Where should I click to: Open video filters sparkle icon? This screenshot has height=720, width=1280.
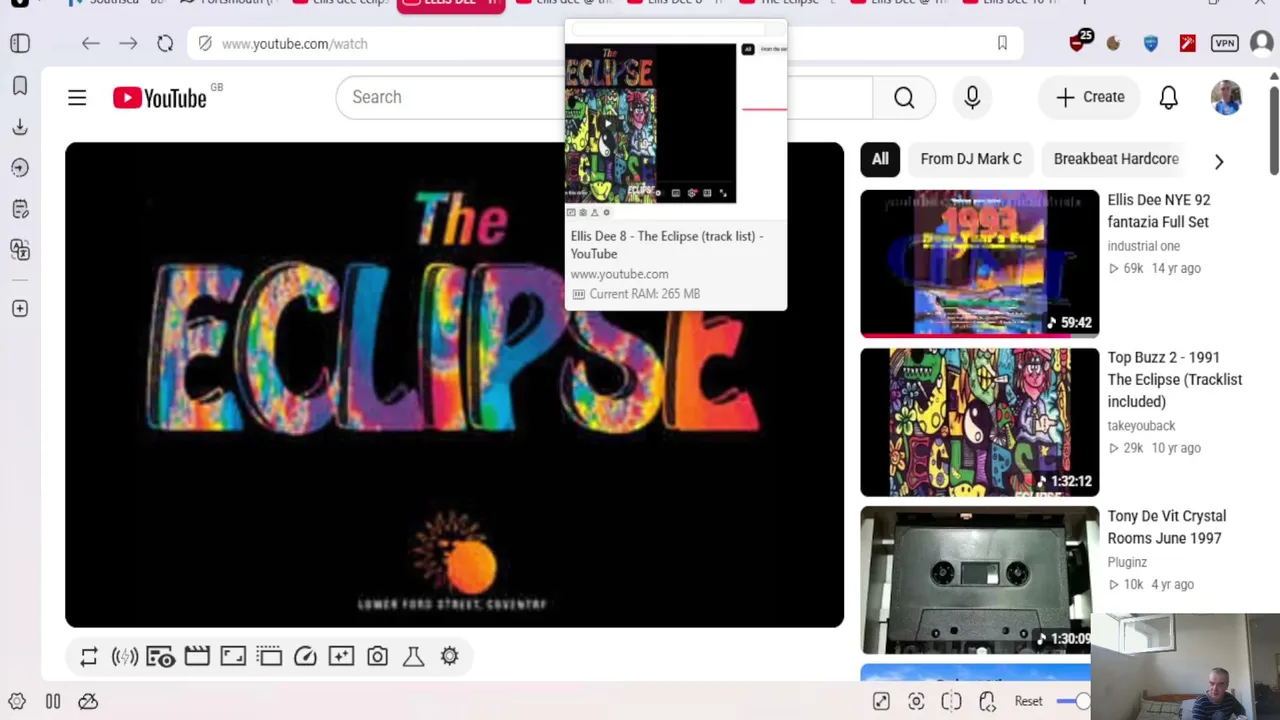[x=341, y=656]
